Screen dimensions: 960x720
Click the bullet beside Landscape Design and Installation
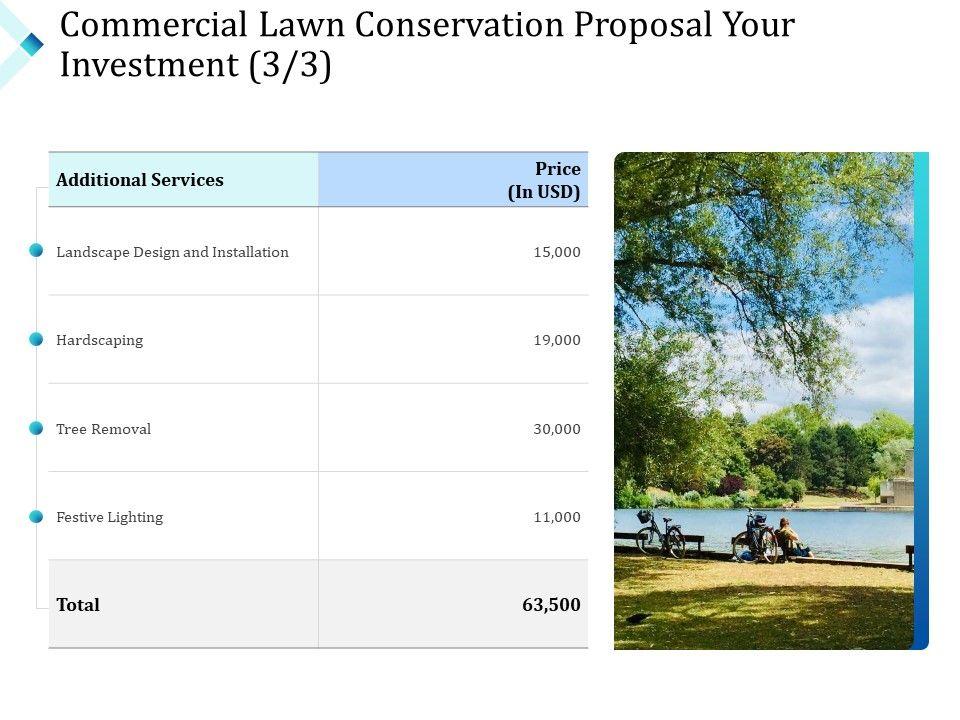click(36, 251)
